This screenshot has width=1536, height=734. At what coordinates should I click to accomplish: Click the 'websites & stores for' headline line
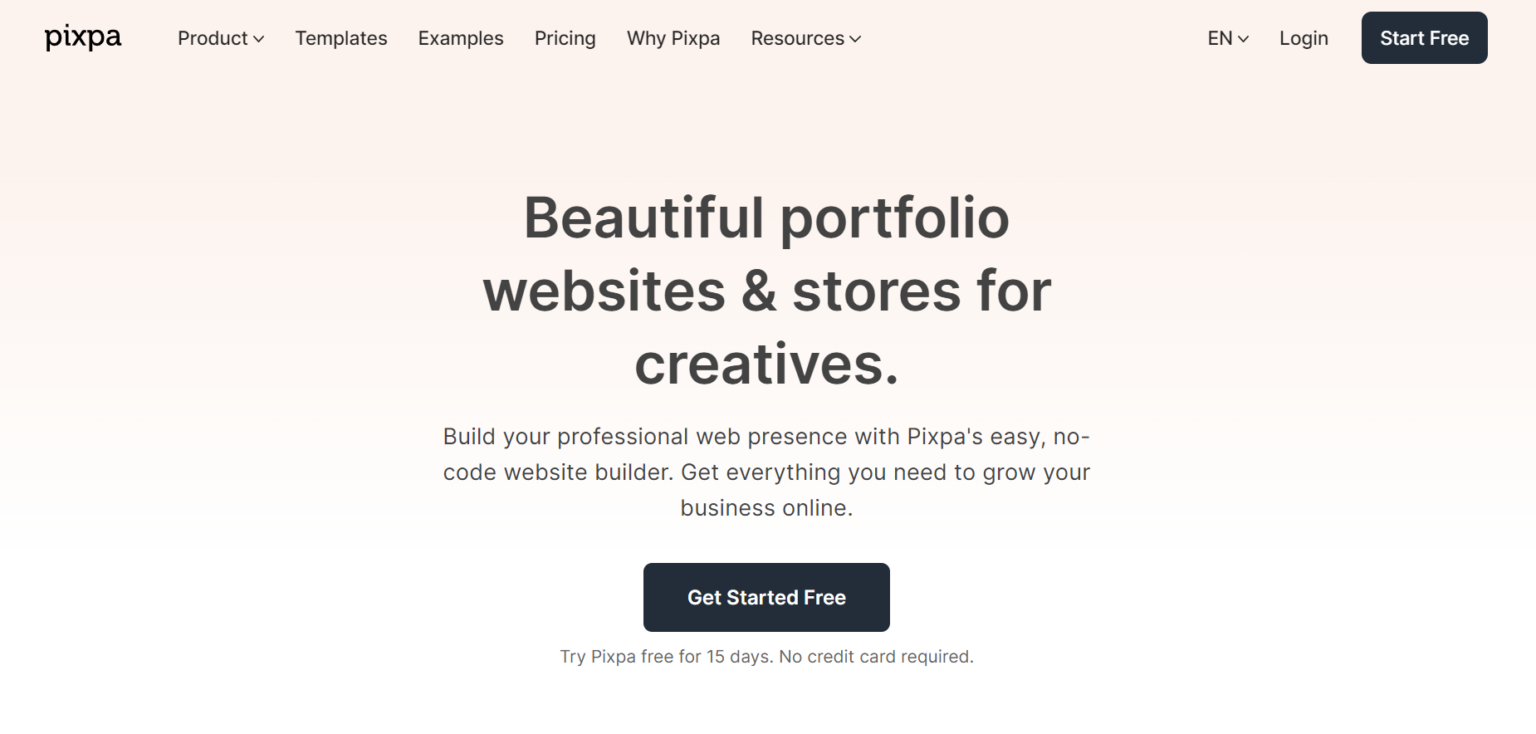766,290
